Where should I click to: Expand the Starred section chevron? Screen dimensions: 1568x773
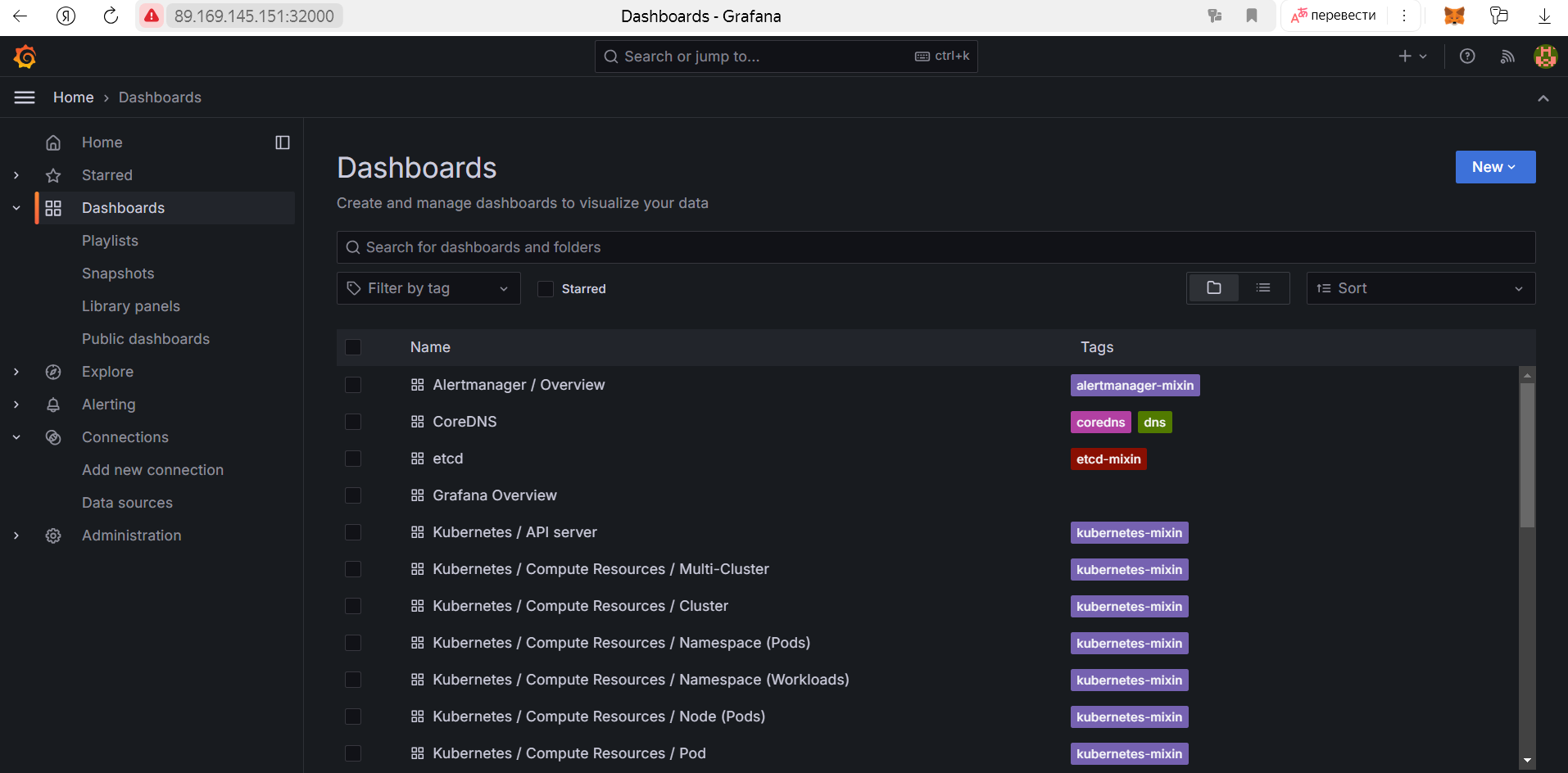coord(16,175)
